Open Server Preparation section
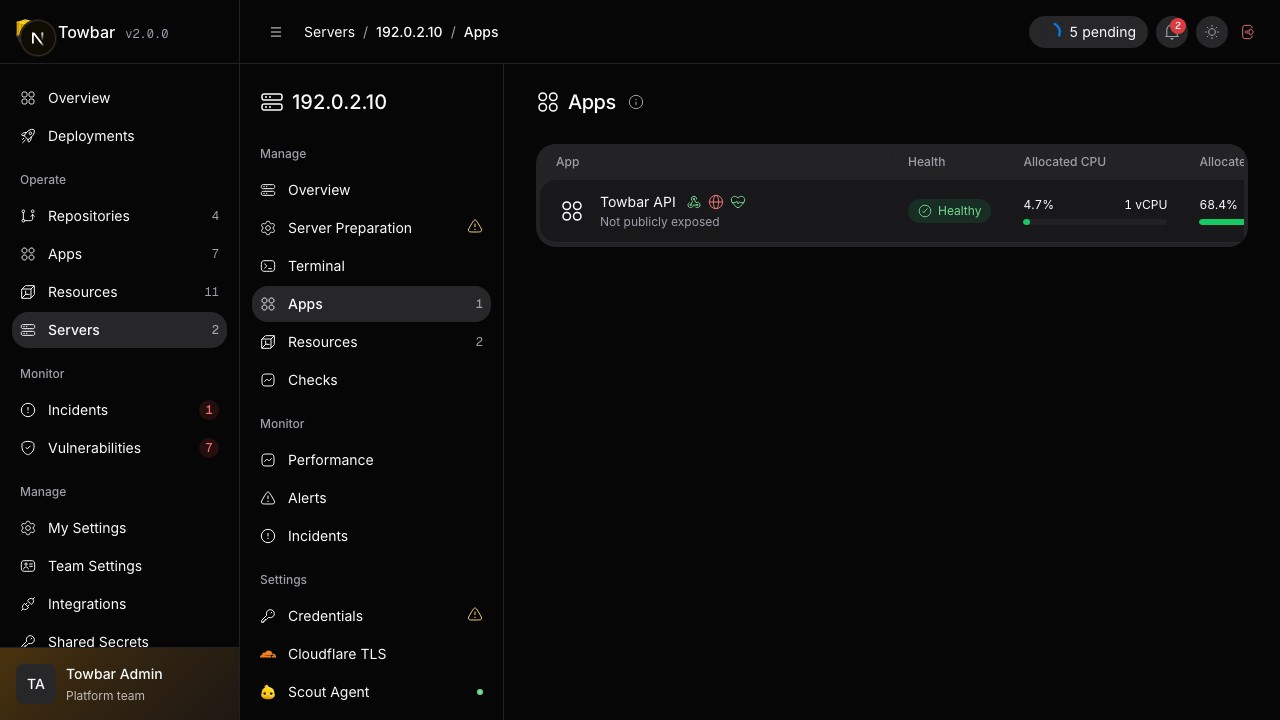This screenshot has width=1280, height=720. [x=371, y=228]
